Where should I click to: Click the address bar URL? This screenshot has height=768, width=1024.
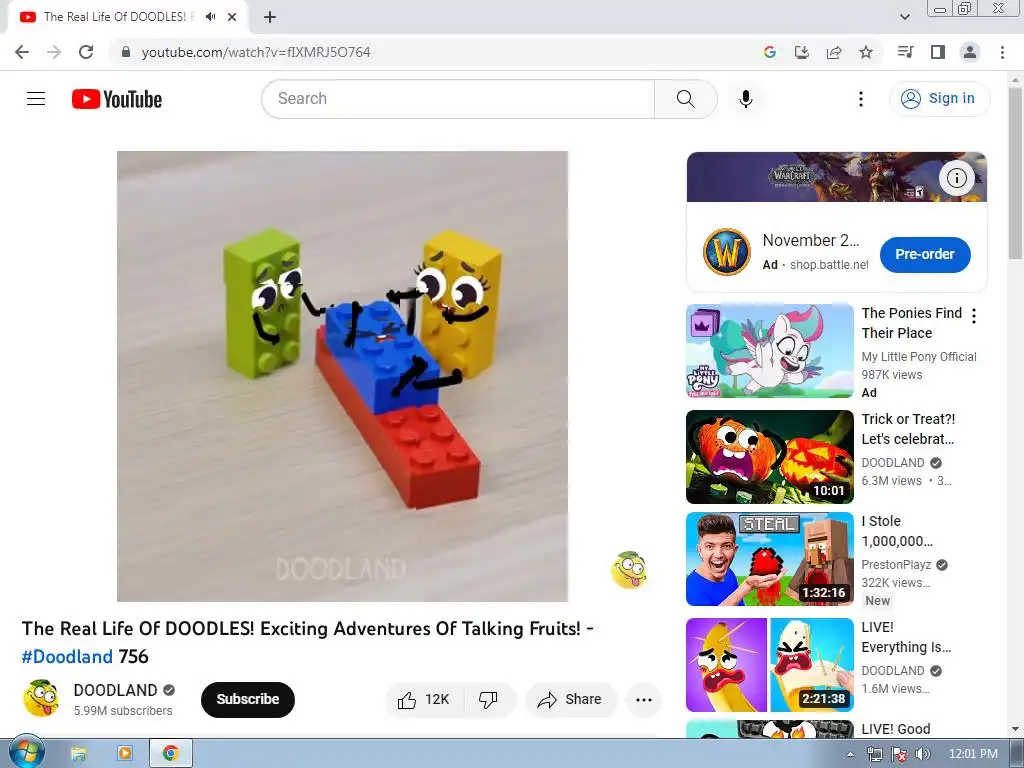[256, 52]
